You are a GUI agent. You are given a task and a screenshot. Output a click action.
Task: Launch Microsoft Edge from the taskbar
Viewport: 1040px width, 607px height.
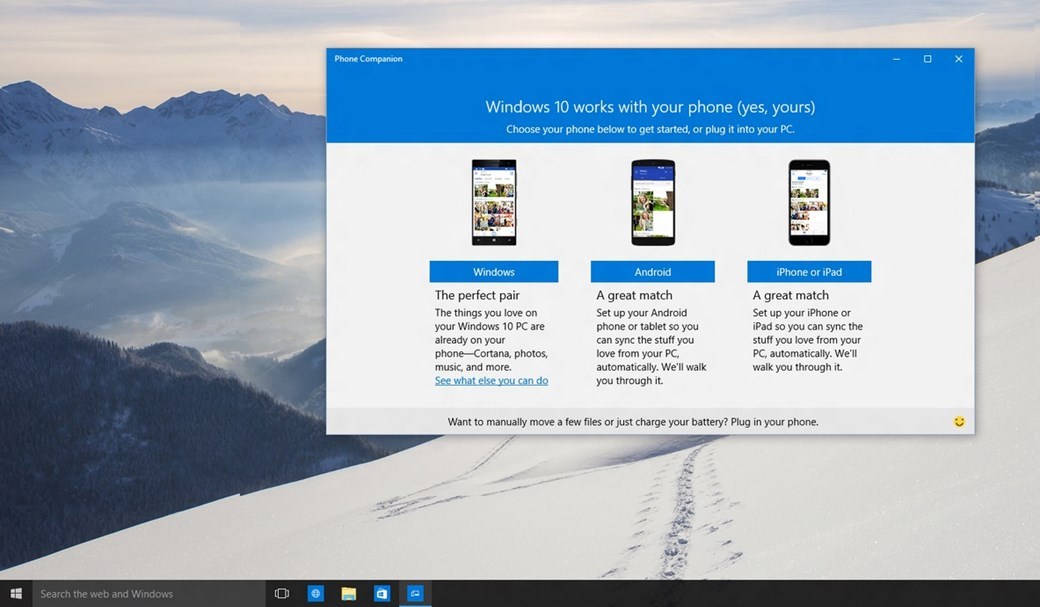tap(315, 593)
